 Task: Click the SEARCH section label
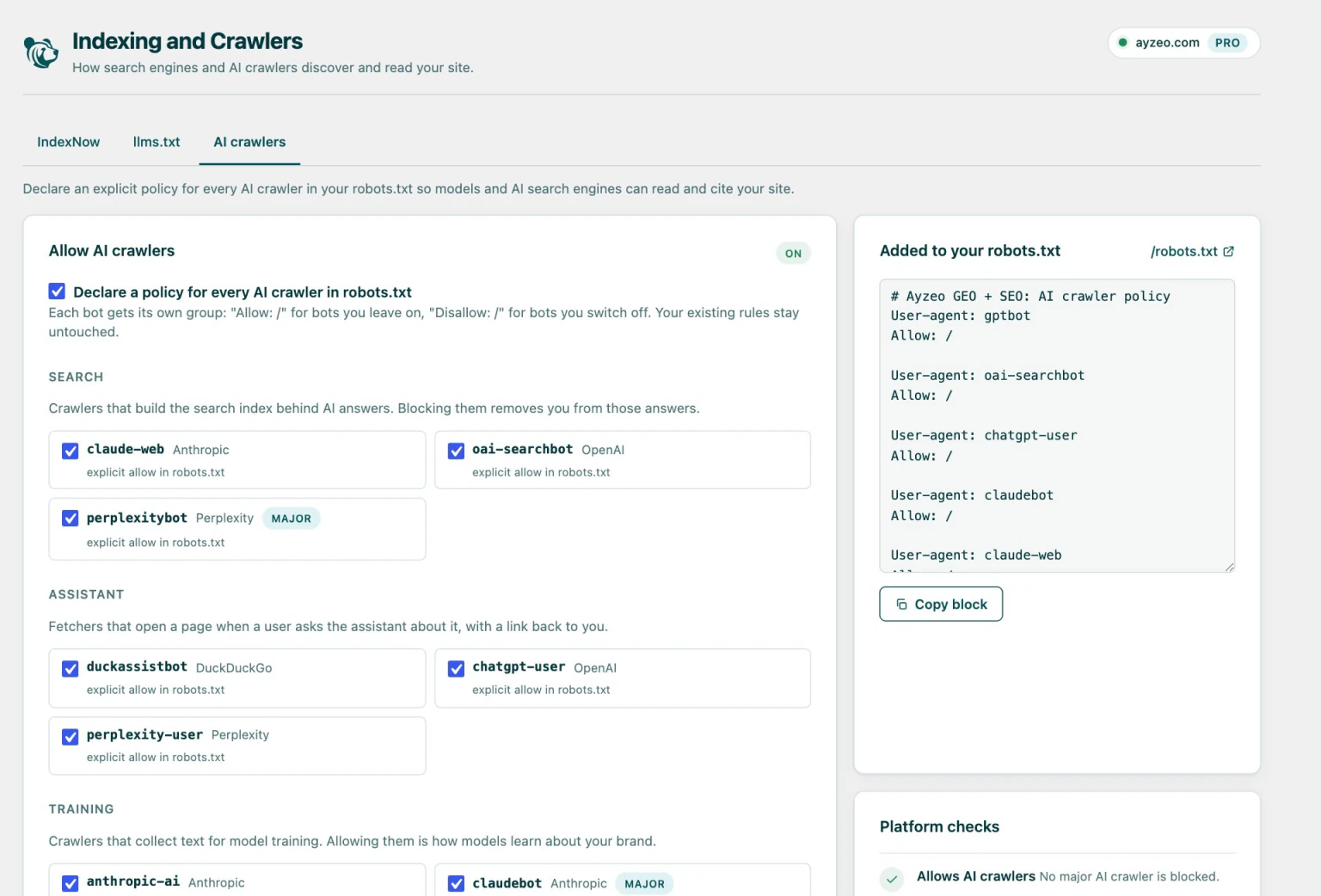[76, 377]
